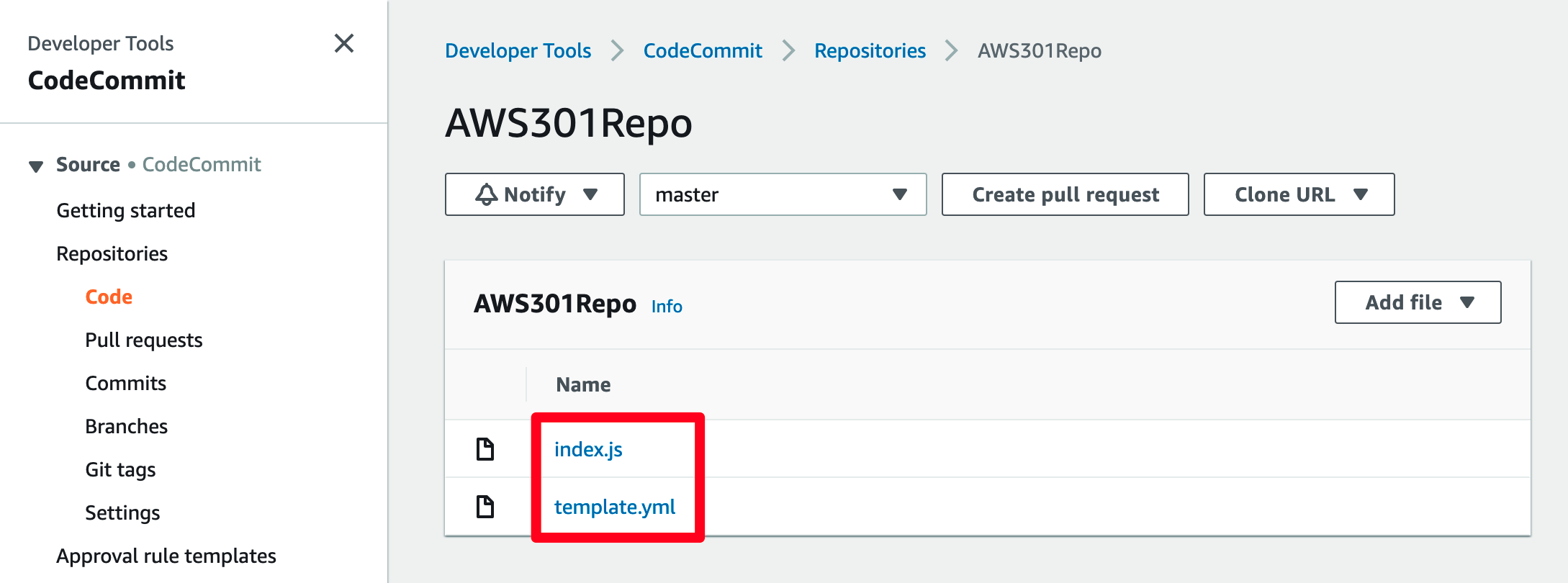Expand the Clone URL dropdown

pyautogui.click(x=1299, y=194)
